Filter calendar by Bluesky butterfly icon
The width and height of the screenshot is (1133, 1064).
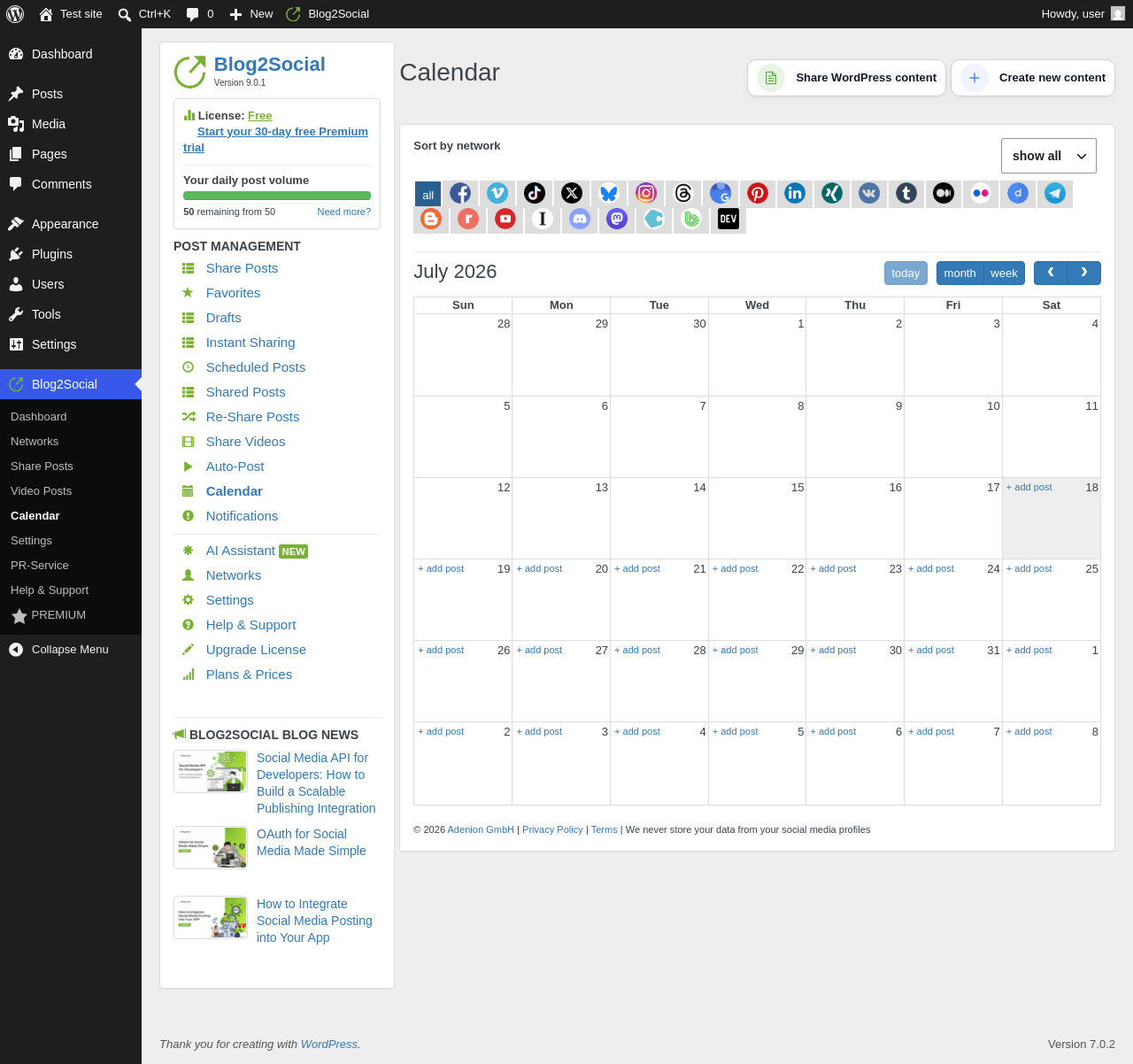click(x=609, y=194)
